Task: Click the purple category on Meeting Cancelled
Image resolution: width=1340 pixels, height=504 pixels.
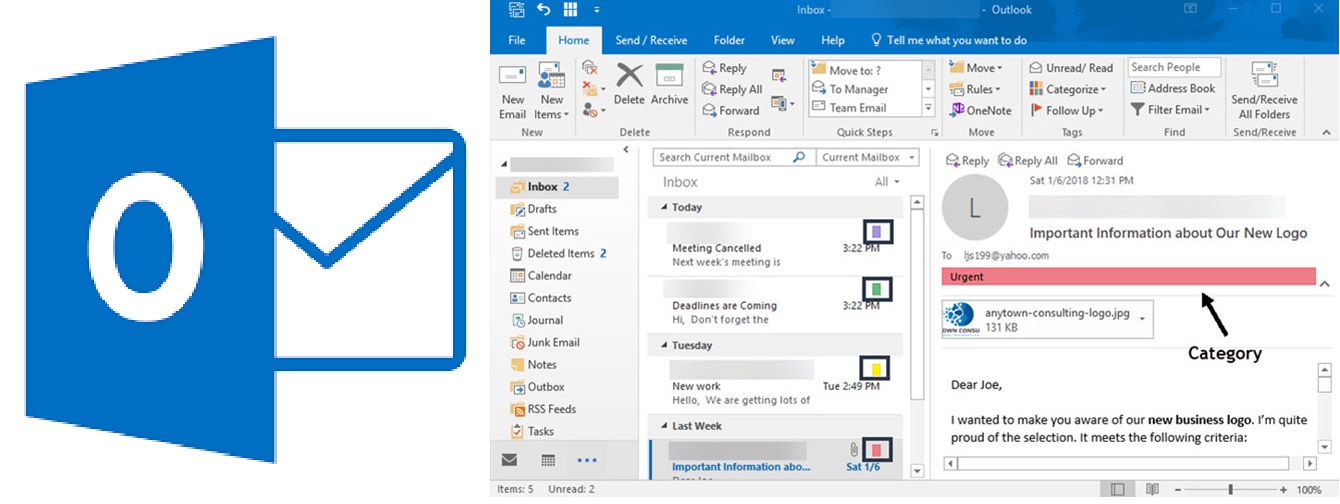Action: coord(877,231)
